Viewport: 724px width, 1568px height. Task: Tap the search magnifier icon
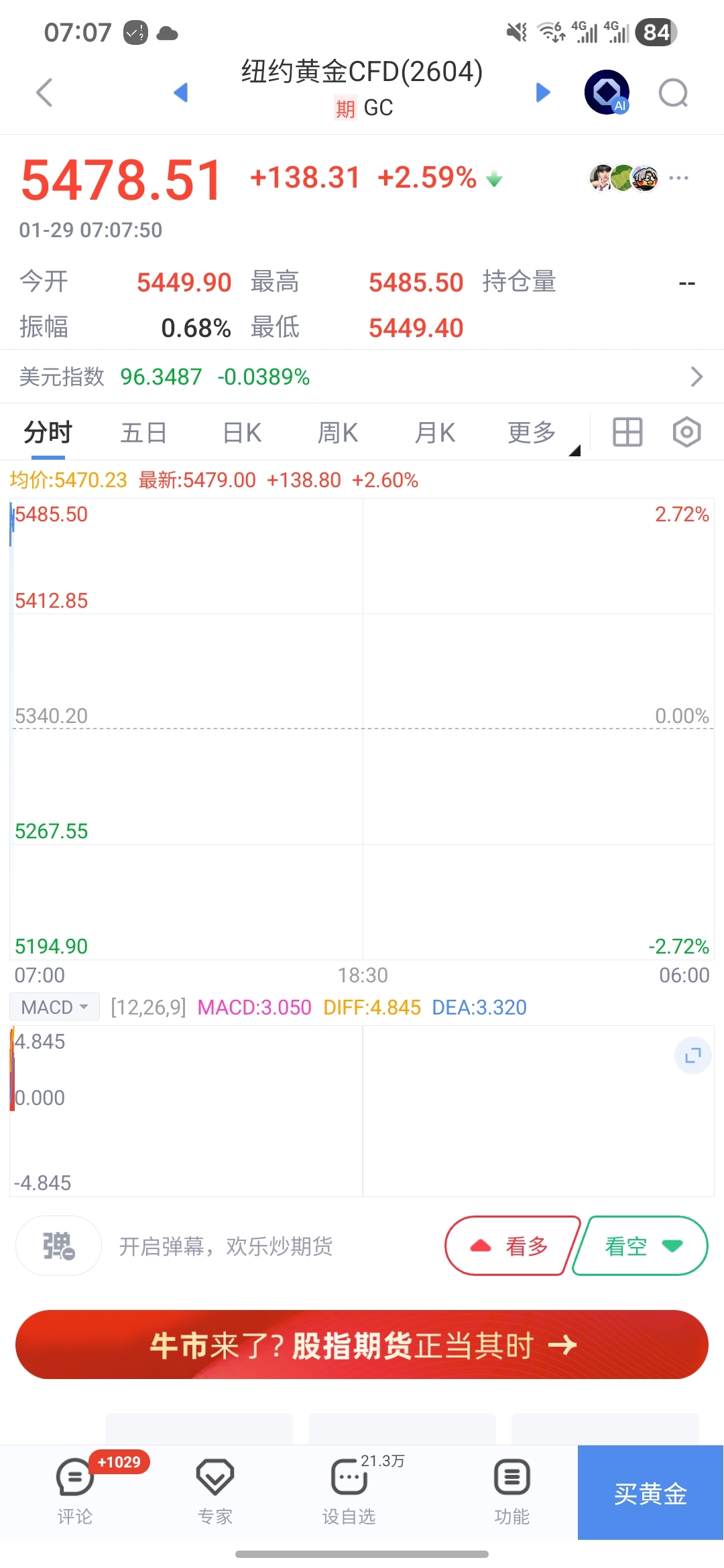673,92
